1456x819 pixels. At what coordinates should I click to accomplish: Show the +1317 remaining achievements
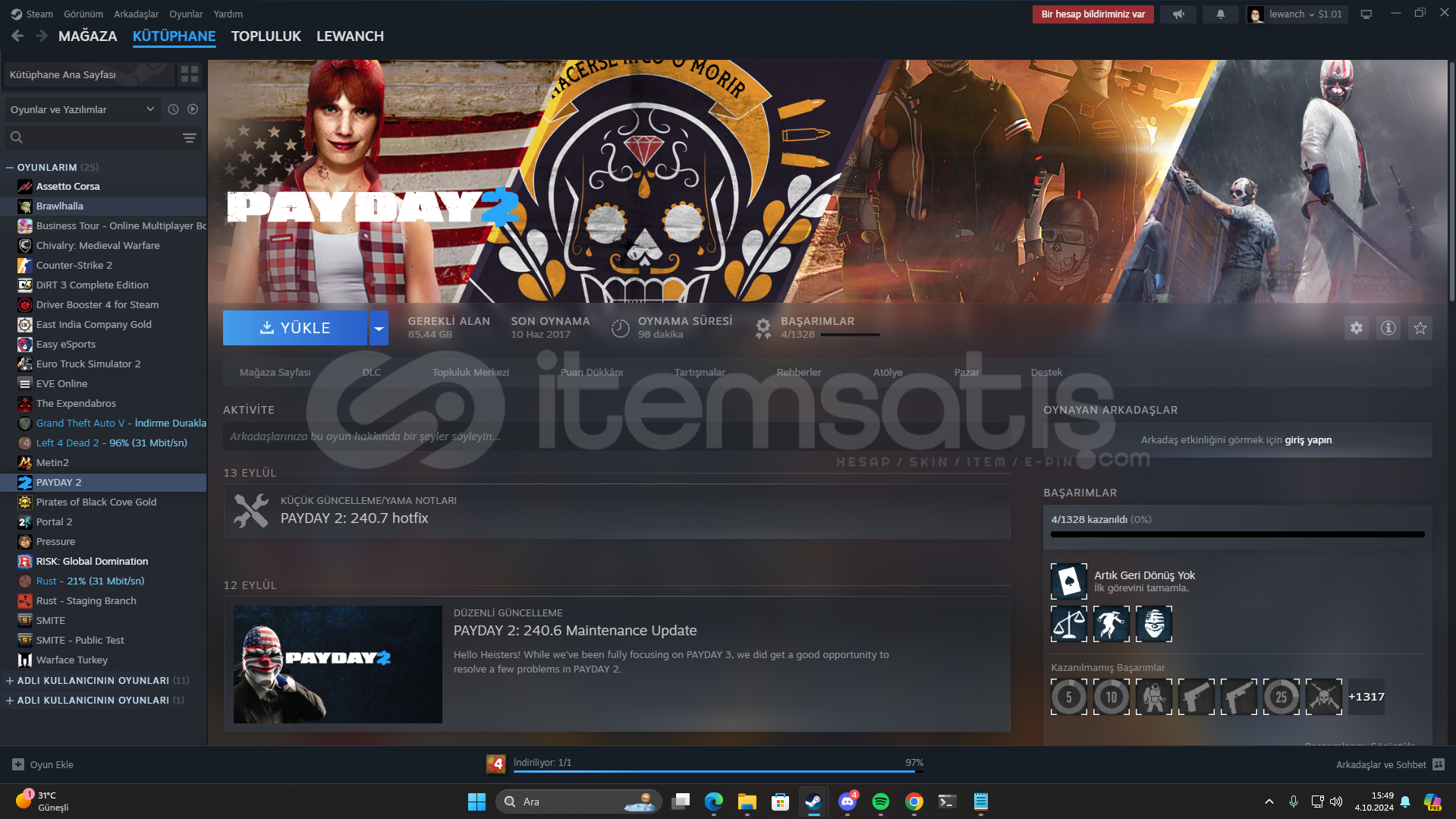tap(1366, 697)
